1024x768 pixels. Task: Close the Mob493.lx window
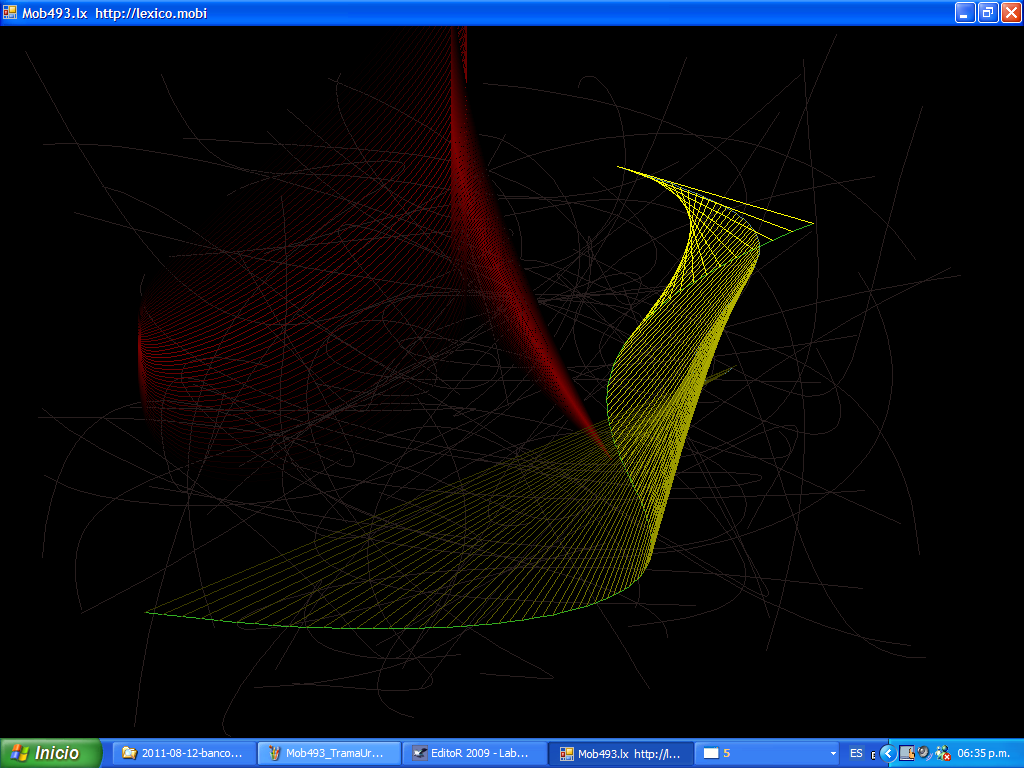1010,12
